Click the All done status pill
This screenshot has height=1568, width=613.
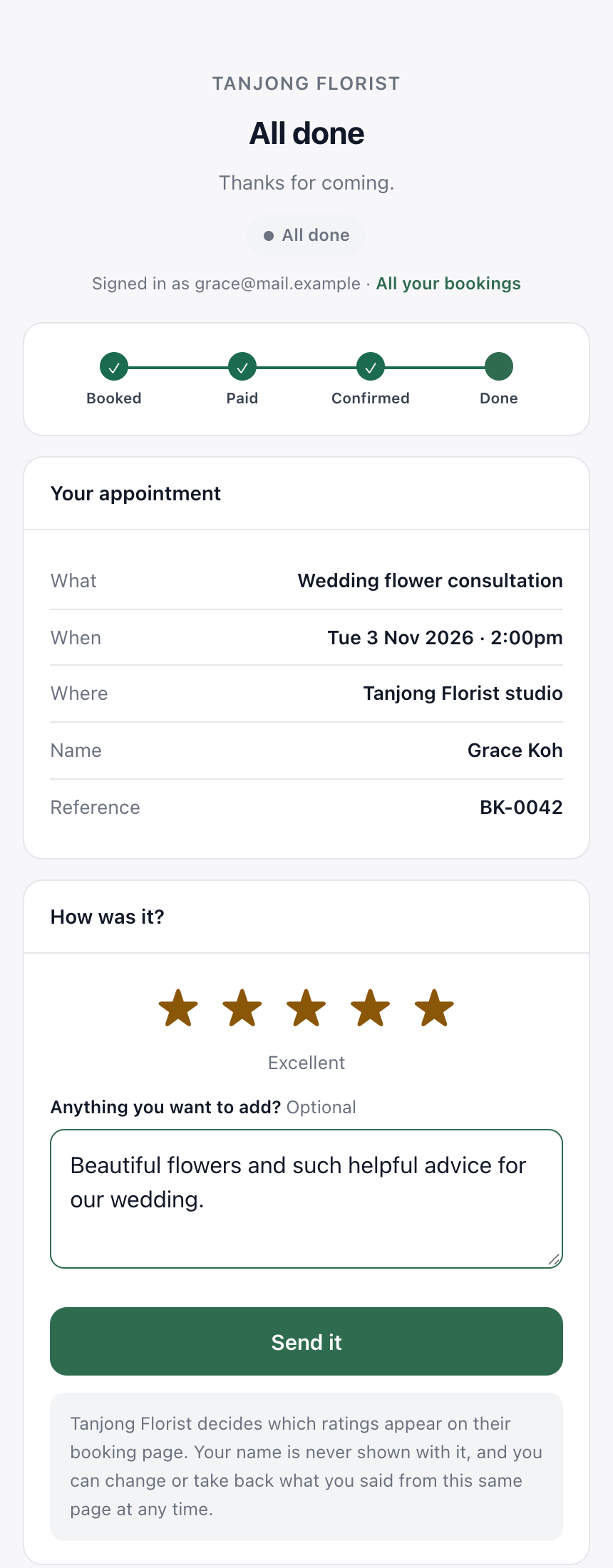306,235
